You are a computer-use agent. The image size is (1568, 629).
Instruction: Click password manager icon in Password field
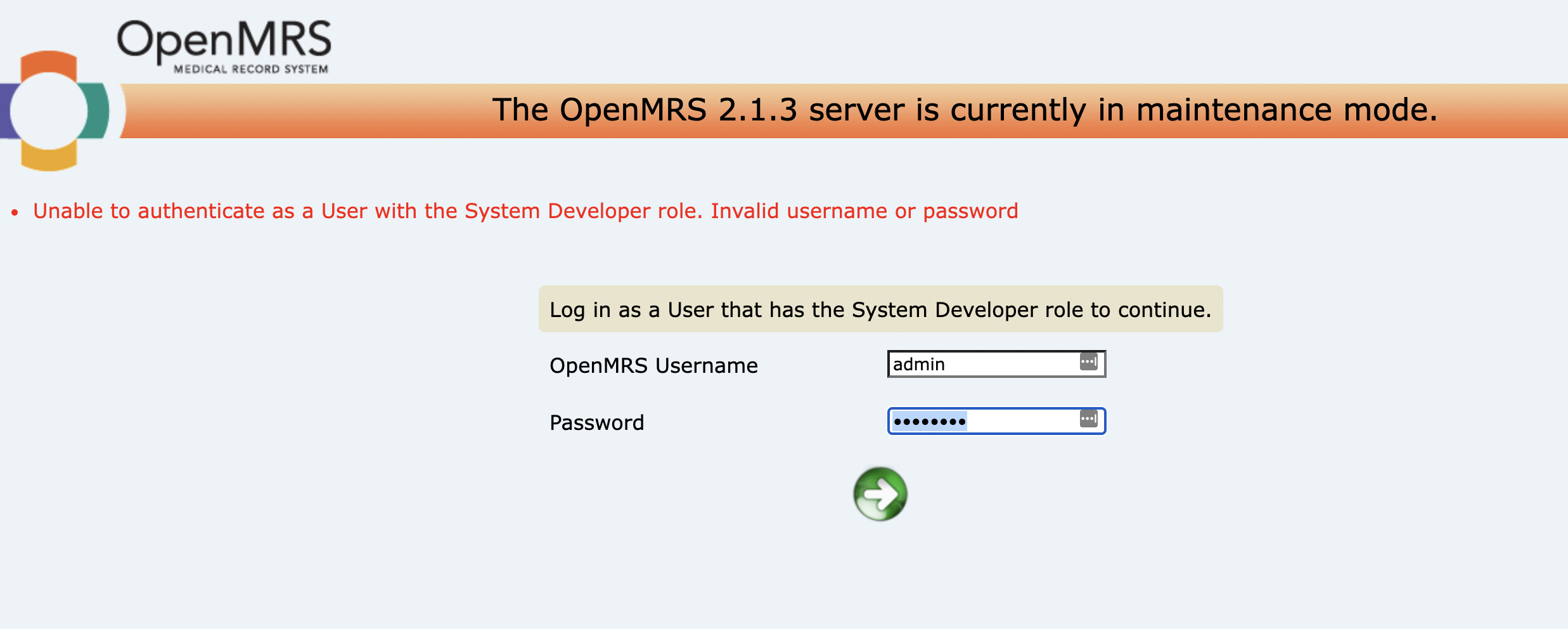(x=1088, y=419)
